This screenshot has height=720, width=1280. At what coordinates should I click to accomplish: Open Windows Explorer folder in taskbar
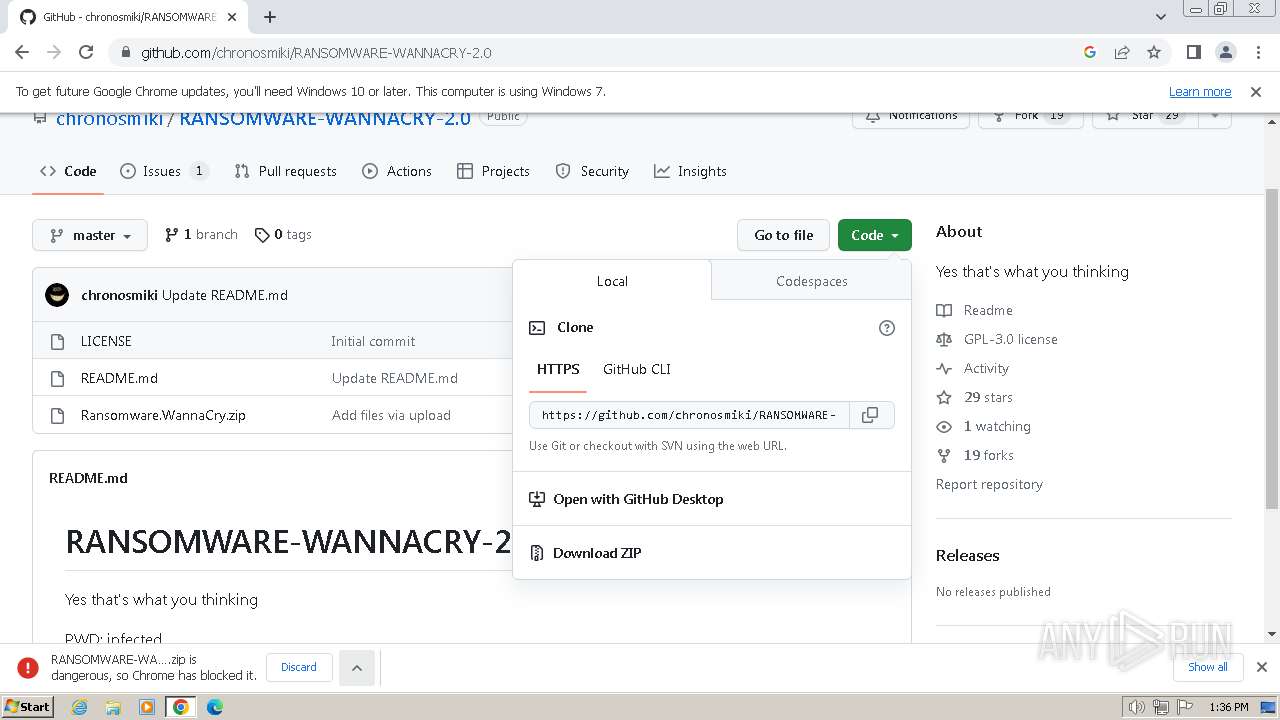pyautogui.click(x=113, y=707)
